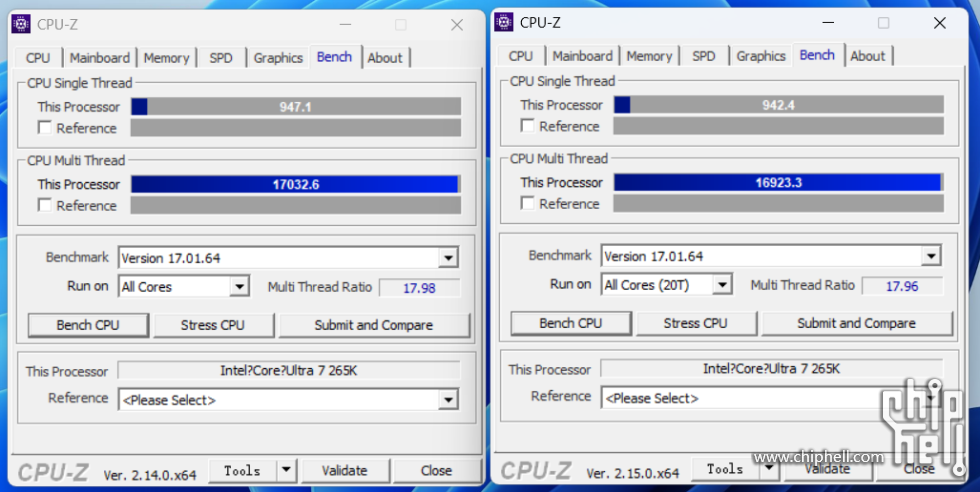
Task: Click Tools button in left window
Action: click(x=242, y=470)
